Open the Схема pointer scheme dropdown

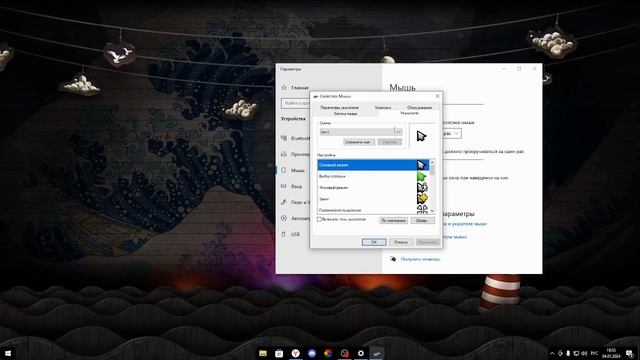pos(361,132)
